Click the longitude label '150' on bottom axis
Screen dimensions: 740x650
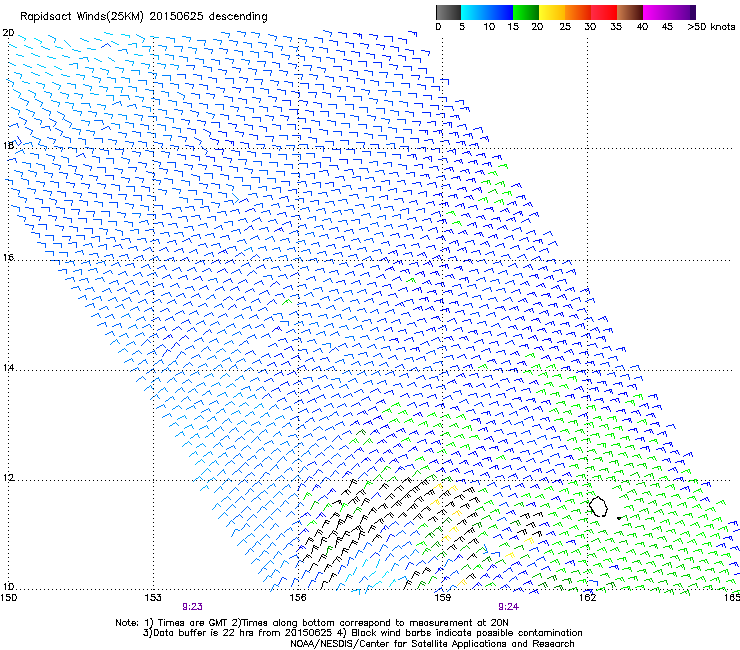coord(9,598)
